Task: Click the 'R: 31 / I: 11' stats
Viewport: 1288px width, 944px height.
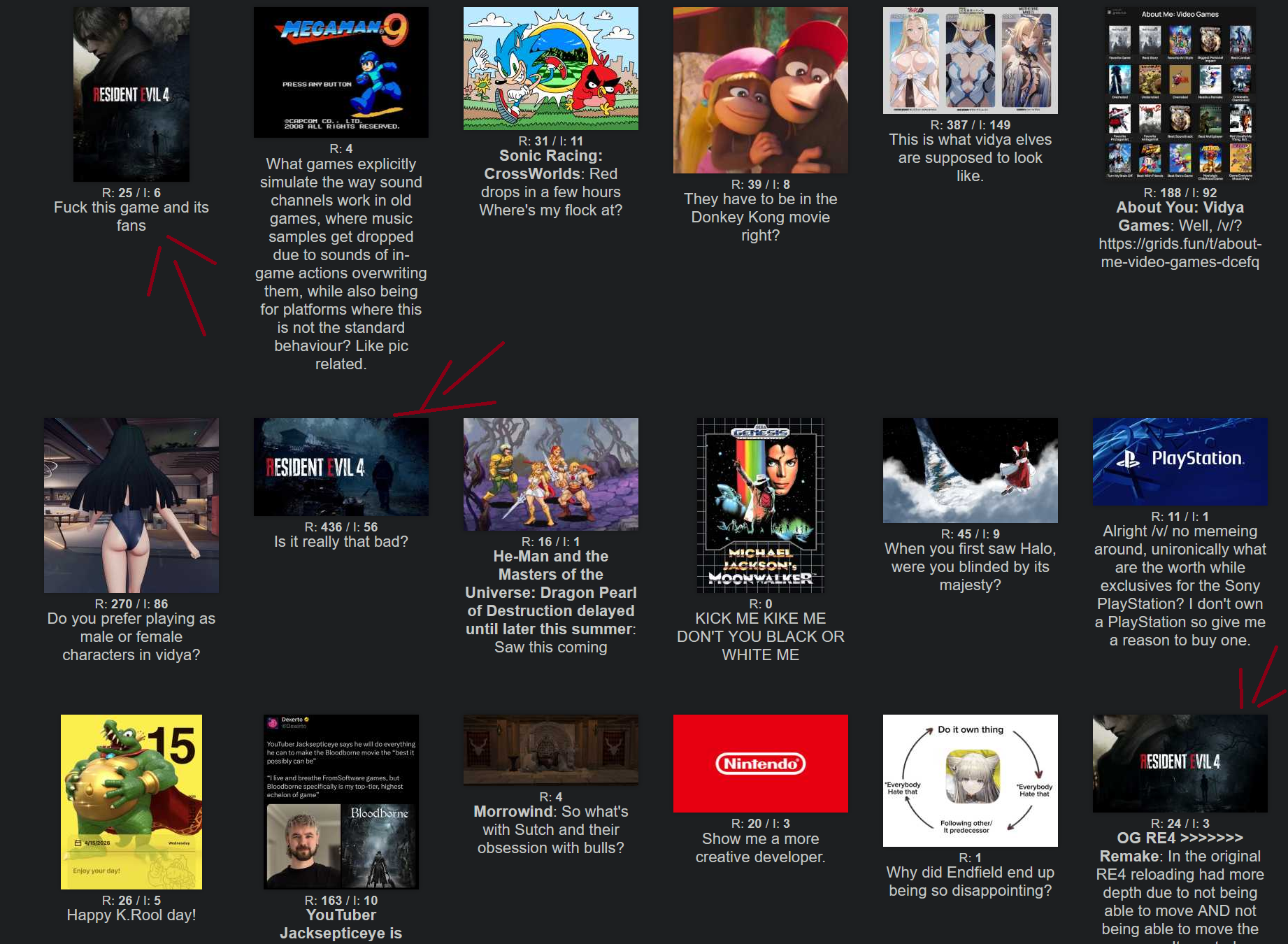Action: coord(551,141)
